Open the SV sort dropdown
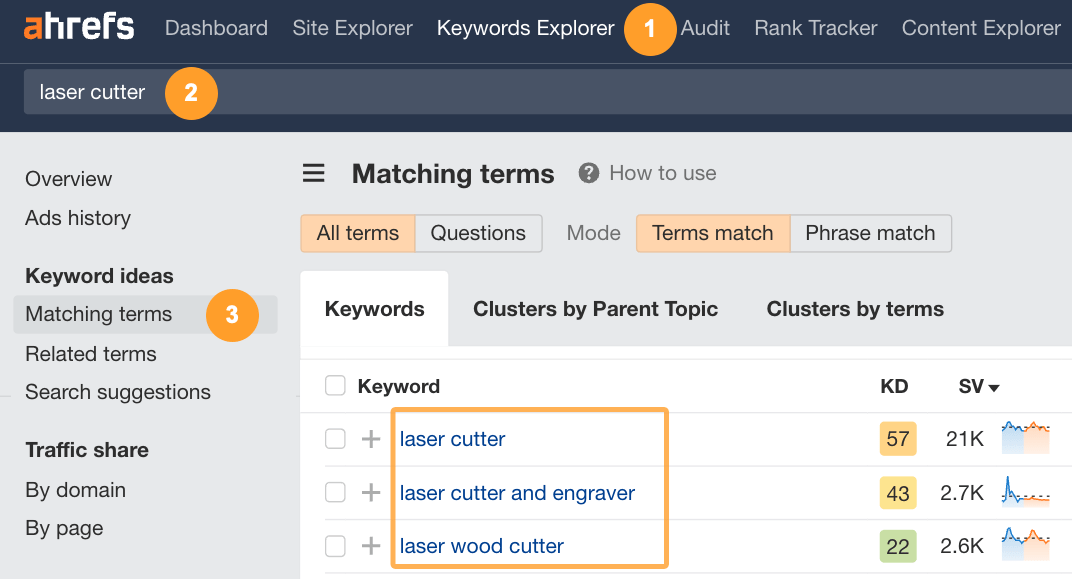1072x579 pixels. pos(978,385)
